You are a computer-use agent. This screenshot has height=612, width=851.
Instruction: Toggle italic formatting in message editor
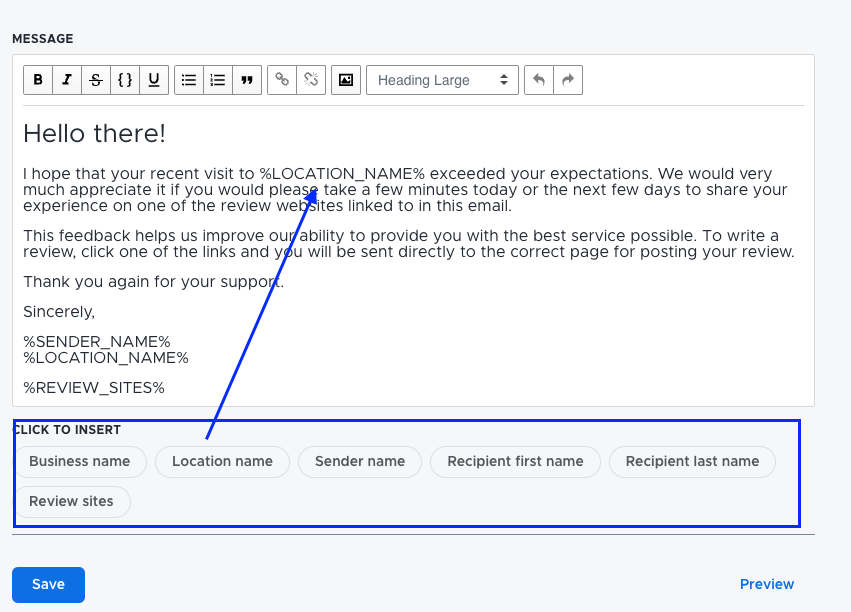[x=67, y=80]
